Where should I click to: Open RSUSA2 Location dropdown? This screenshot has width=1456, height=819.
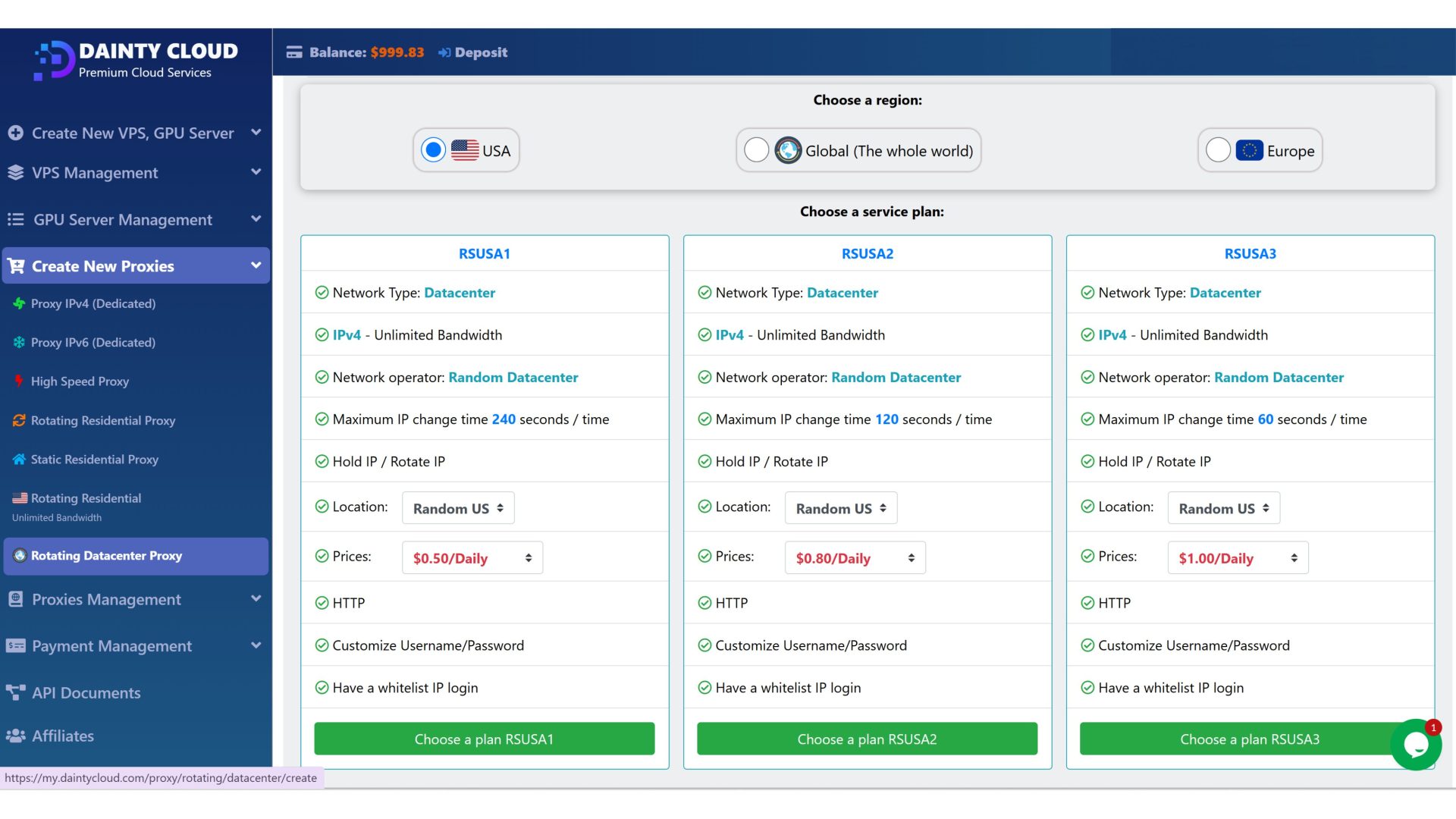point(841,508)
